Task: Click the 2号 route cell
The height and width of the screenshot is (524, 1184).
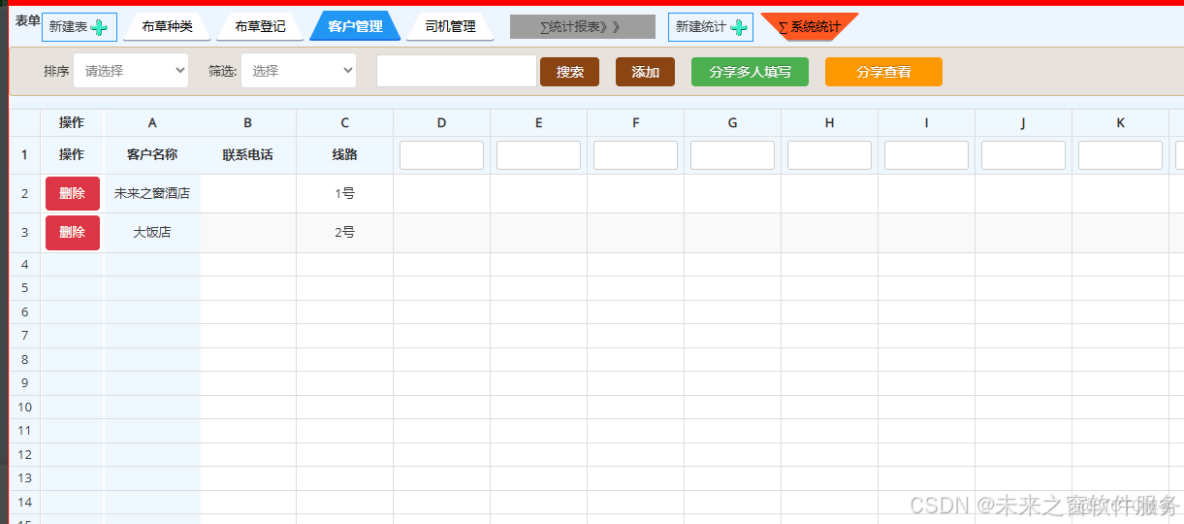Action: [x=344, y=233]
